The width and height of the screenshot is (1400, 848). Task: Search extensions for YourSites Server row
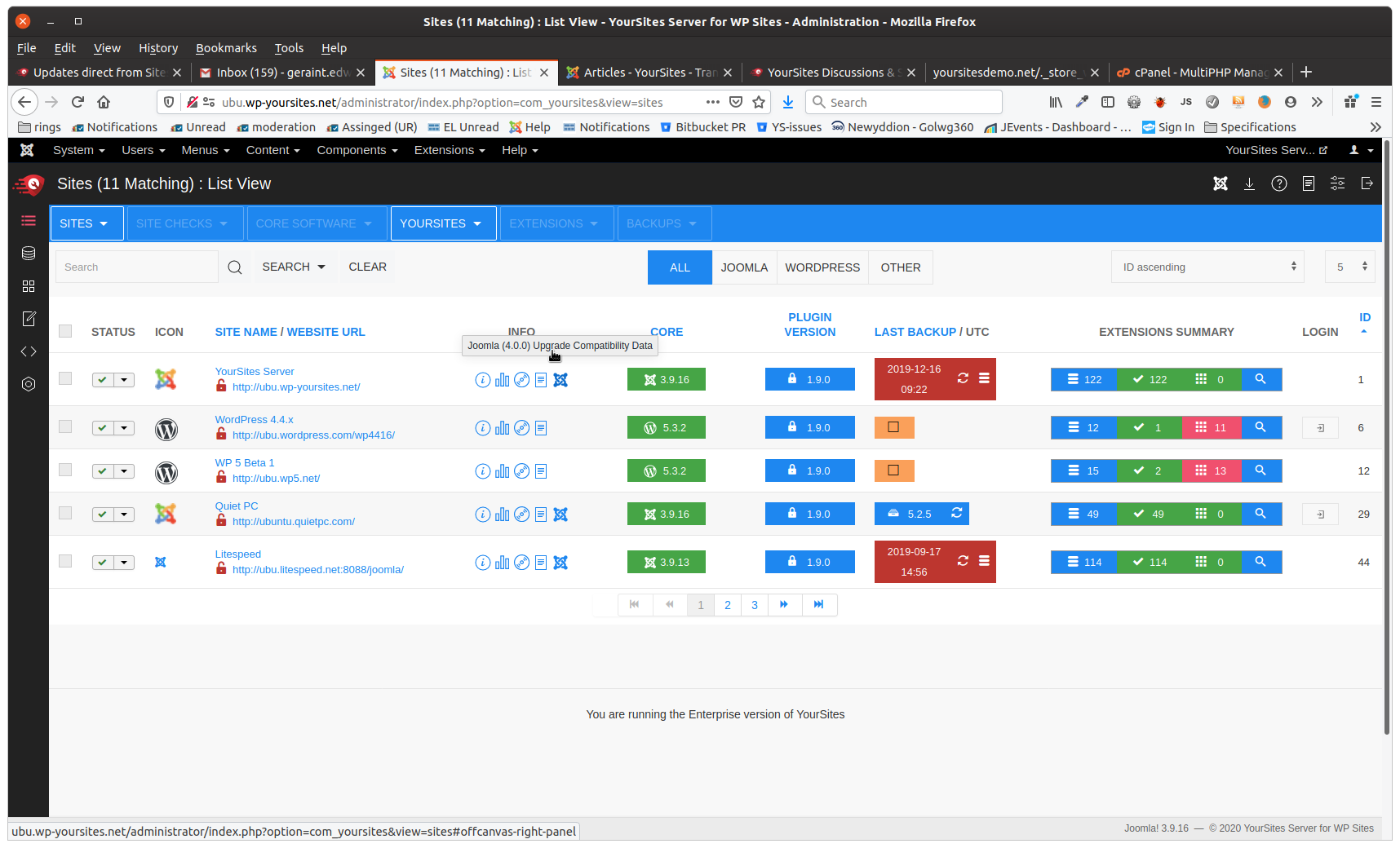pos(1260,379)
